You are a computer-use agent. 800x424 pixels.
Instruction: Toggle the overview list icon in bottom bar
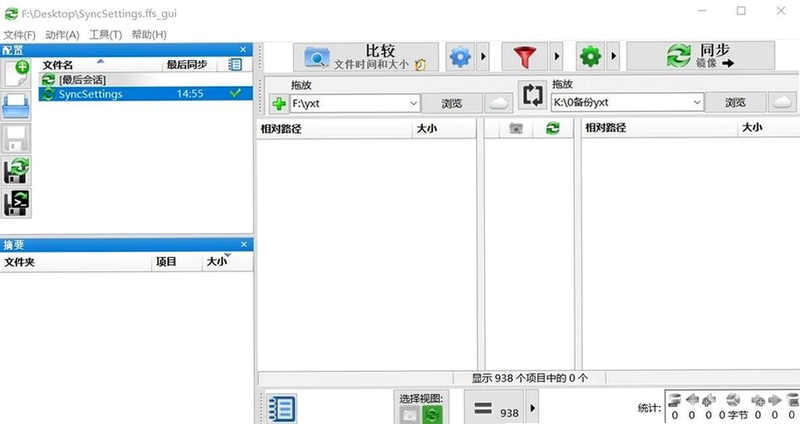coord(281,408)
